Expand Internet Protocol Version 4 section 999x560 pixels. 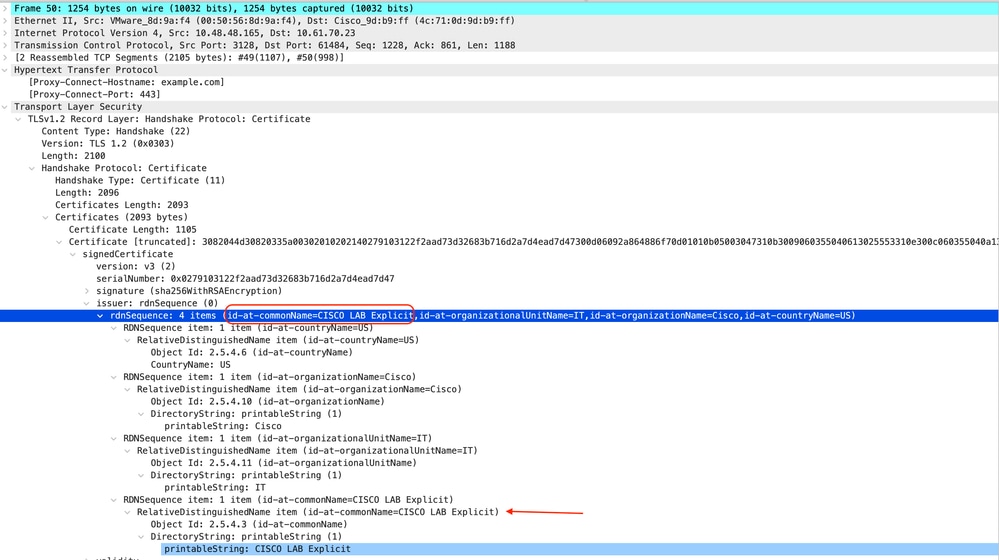tap(5, 33)
